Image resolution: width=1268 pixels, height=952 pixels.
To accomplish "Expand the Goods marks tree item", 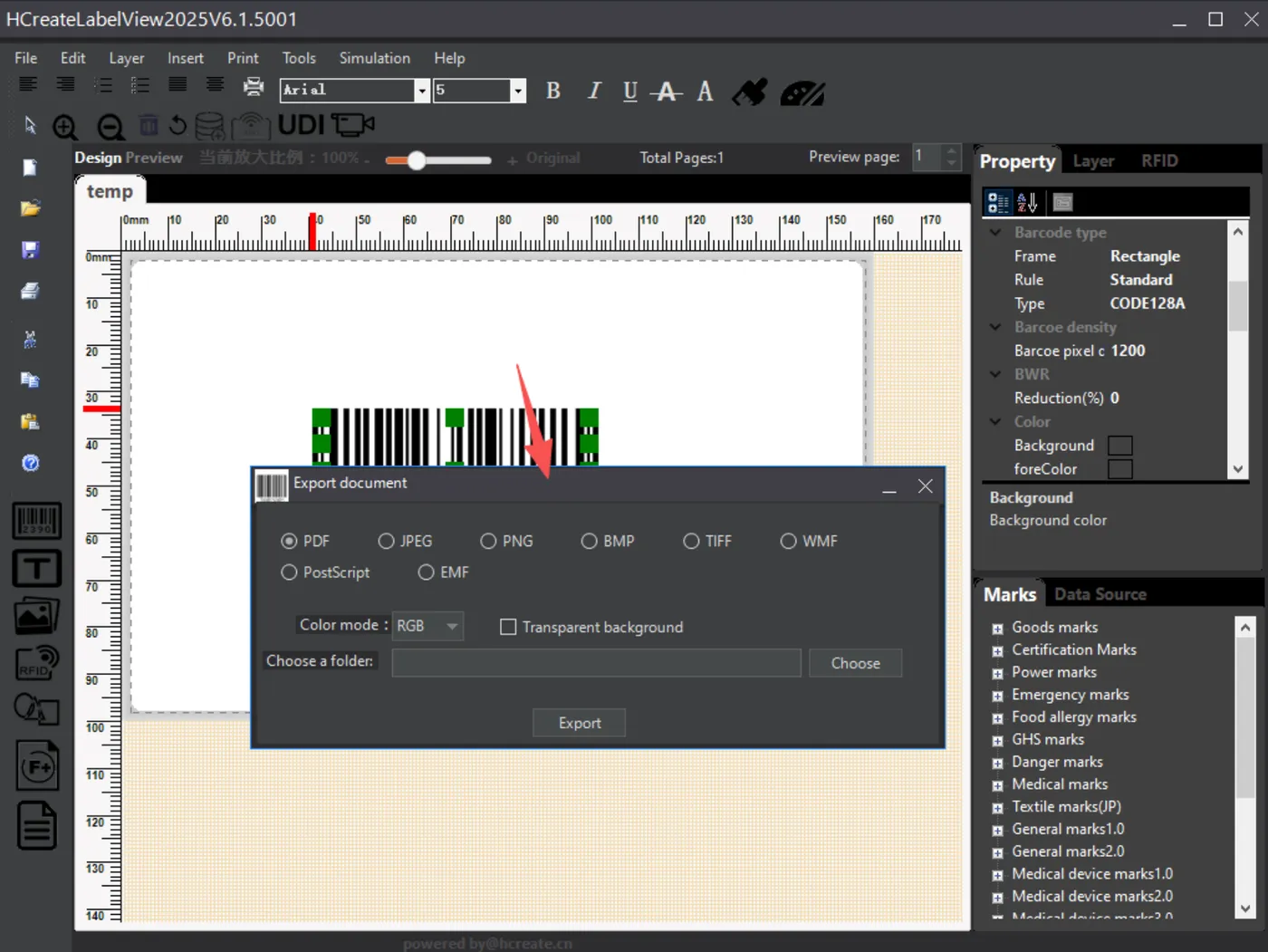I will [997, 628].
